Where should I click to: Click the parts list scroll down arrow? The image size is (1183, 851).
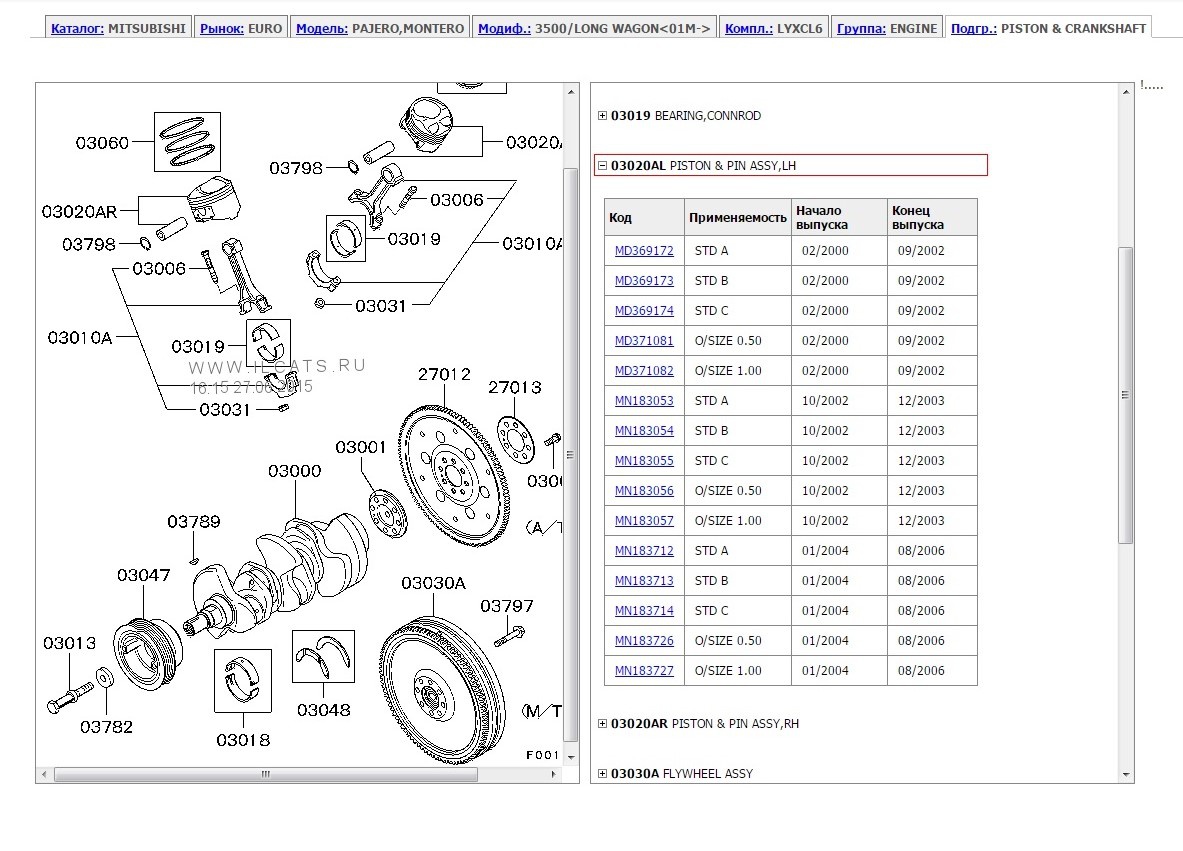pyautogui.click(x=1127, y=775)
